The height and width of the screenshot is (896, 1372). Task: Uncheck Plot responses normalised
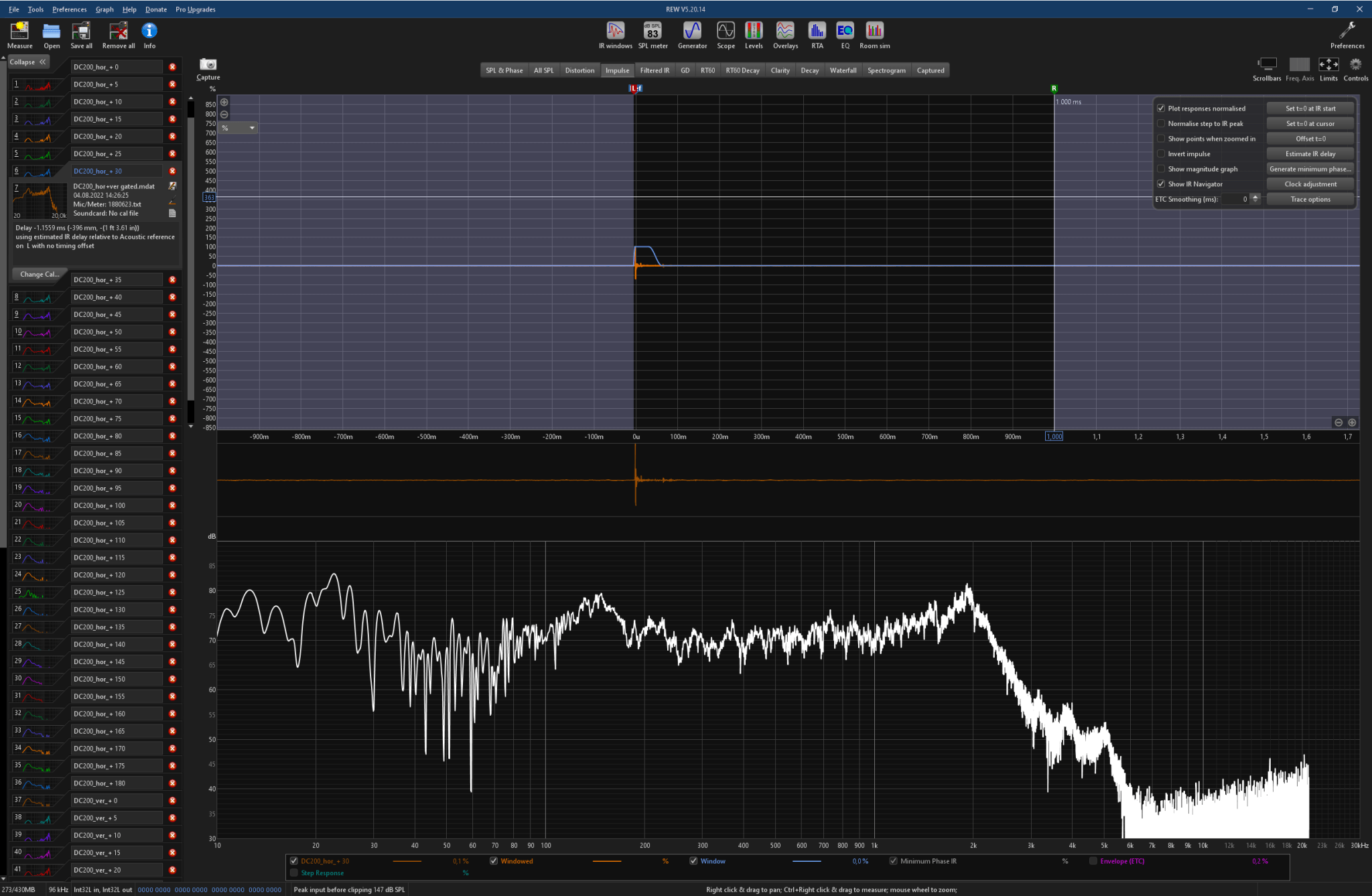1161,108
